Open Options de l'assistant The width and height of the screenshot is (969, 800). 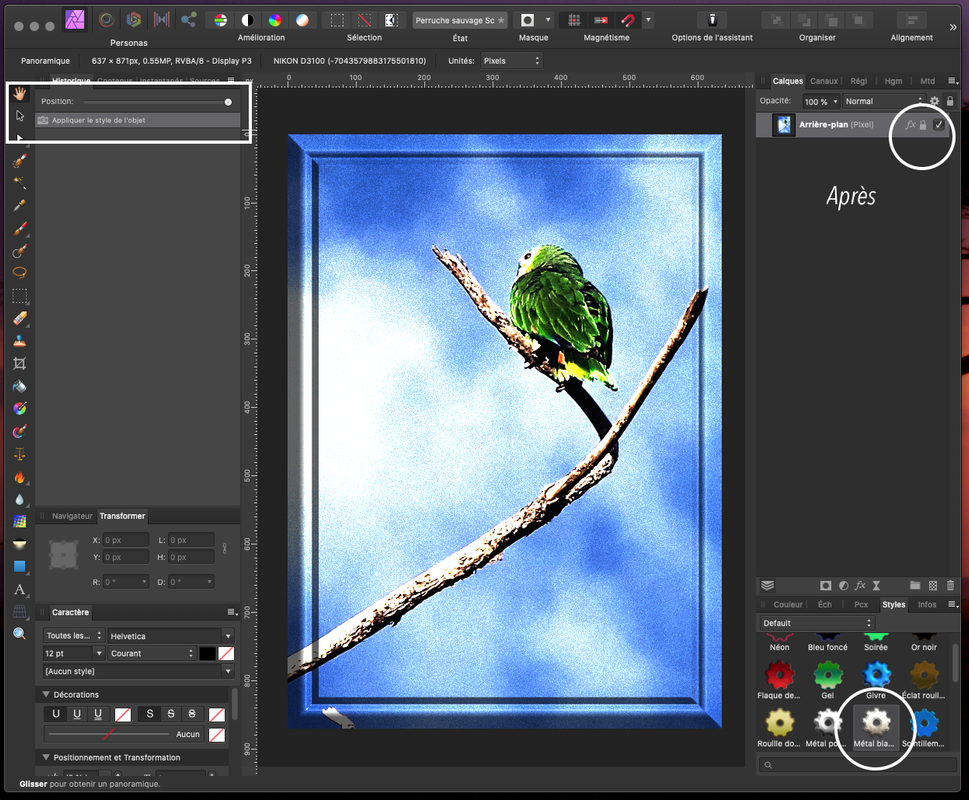712,20
